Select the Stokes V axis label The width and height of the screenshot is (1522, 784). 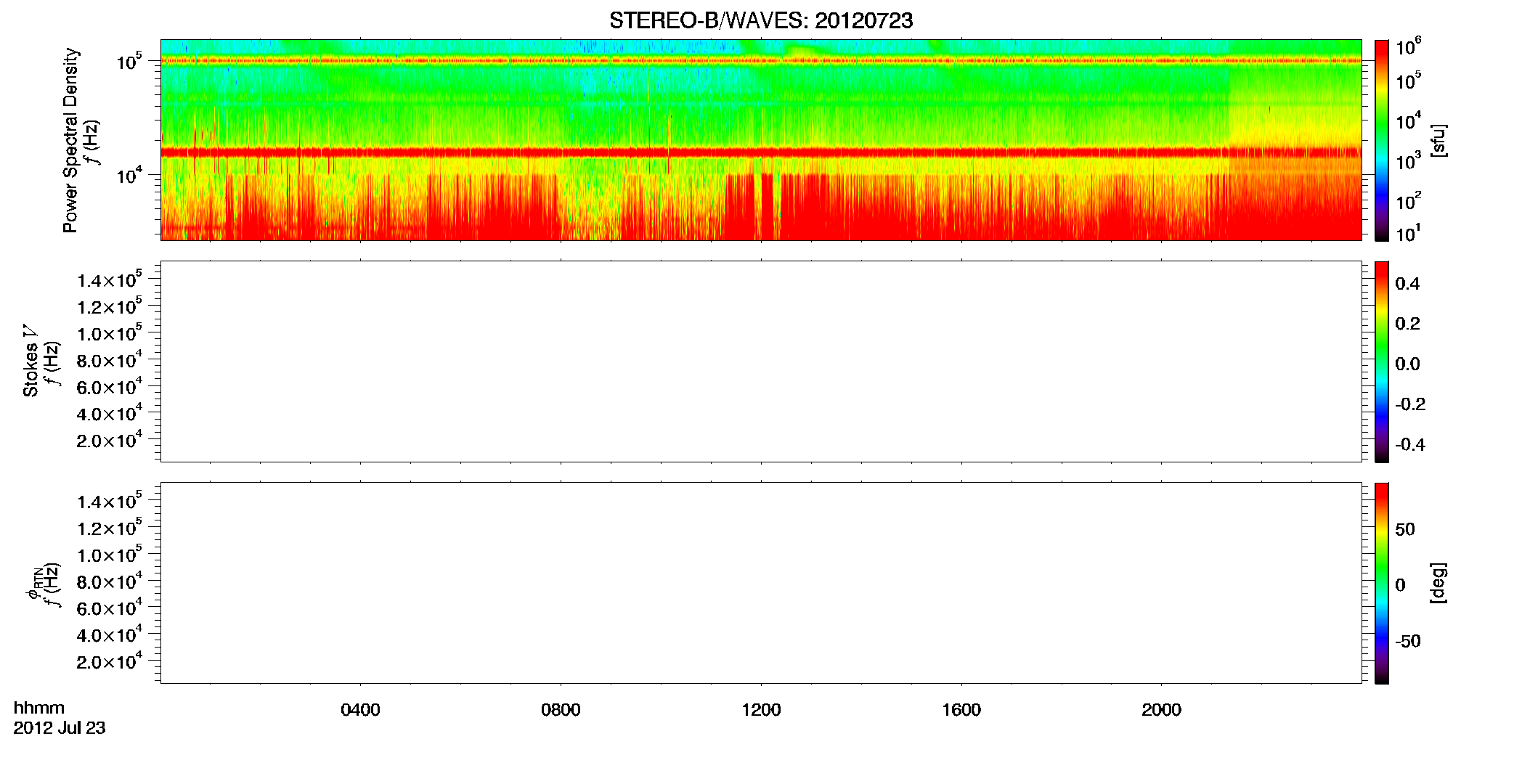pyautogui.click(x=30, y=362)
